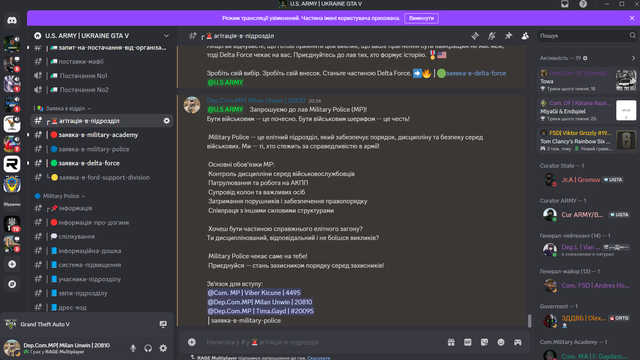The width and height of the screenshot is (640, 360).
Task: Open the MiyaGi & Endspiel activity card
Action: coord(587,111)
